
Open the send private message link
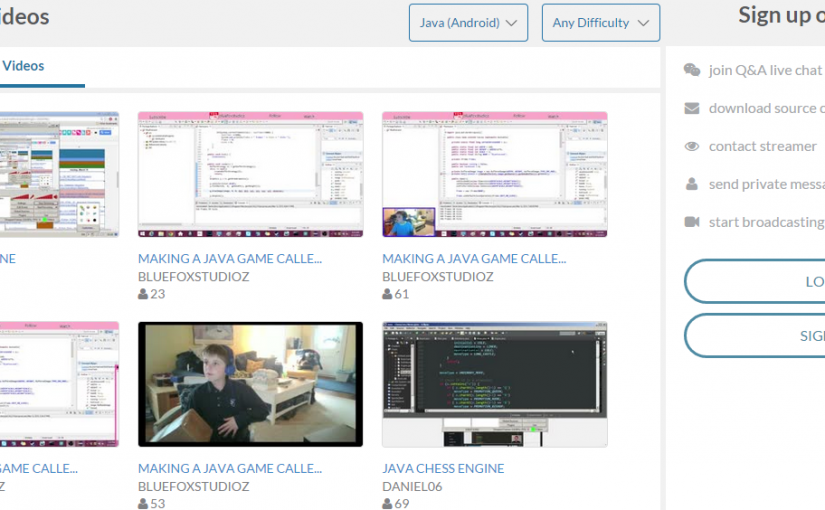coord(767,184)
